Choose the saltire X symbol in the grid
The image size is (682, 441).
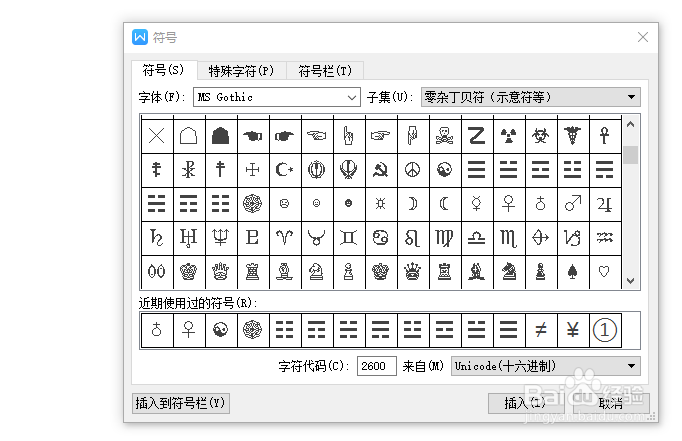click(x=157, y=136)
